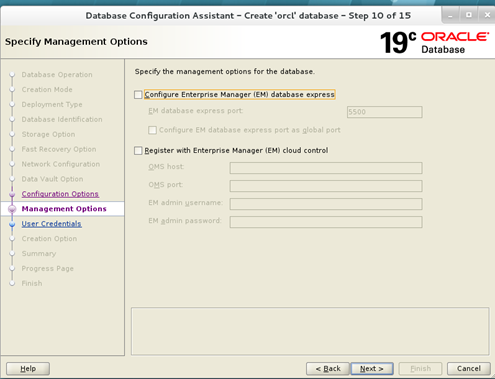Click the EM database express port field
The height and width of the screenshot is (379, 495).
coord(385,112)
